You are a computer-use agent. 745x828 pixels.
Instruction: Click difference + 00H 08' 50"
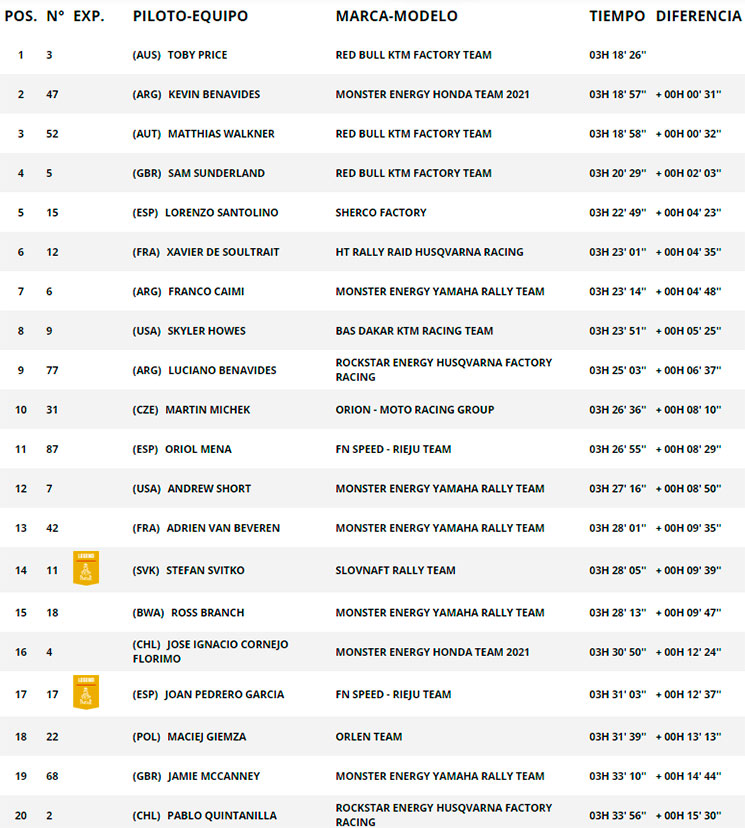(x=689, y=489)
